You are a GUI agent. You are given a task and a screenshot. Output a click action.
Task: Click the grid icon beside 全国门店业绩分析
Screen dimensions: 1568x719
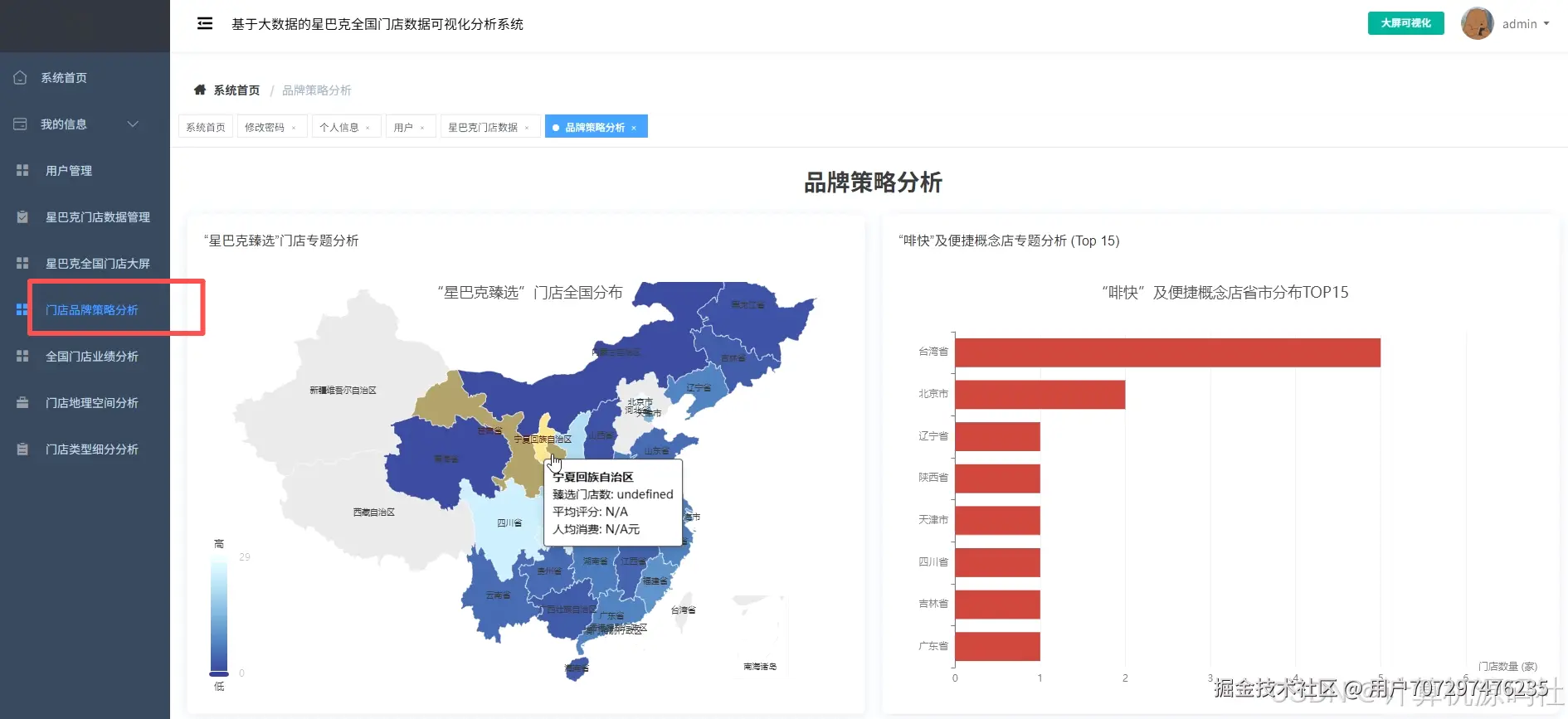22,356
